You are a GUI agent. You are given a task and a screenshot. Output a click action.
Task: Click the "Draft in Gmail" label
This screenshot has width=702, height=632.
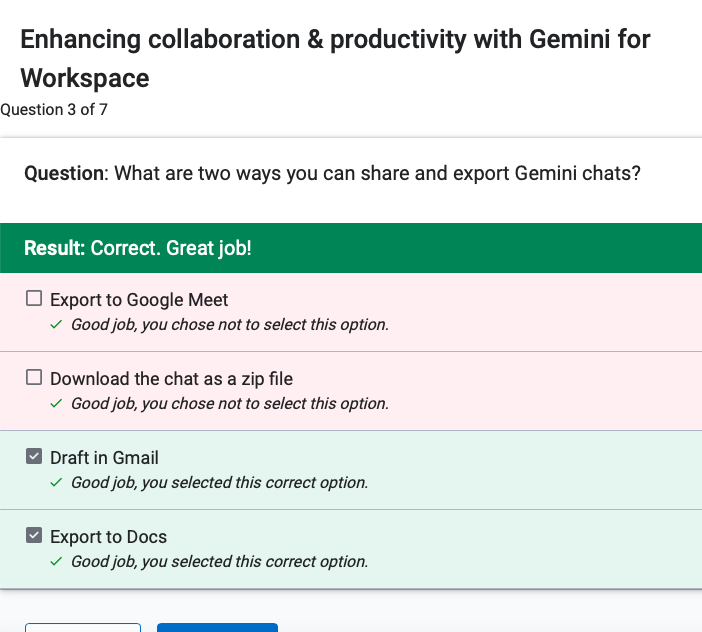coord(104,458)
